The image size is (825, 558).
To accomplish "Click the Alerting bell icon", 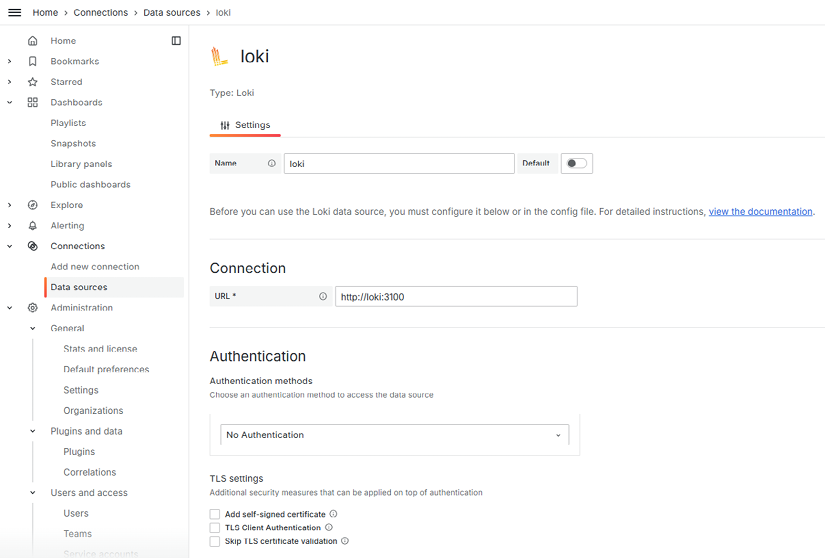I will (x=33, y=225).
